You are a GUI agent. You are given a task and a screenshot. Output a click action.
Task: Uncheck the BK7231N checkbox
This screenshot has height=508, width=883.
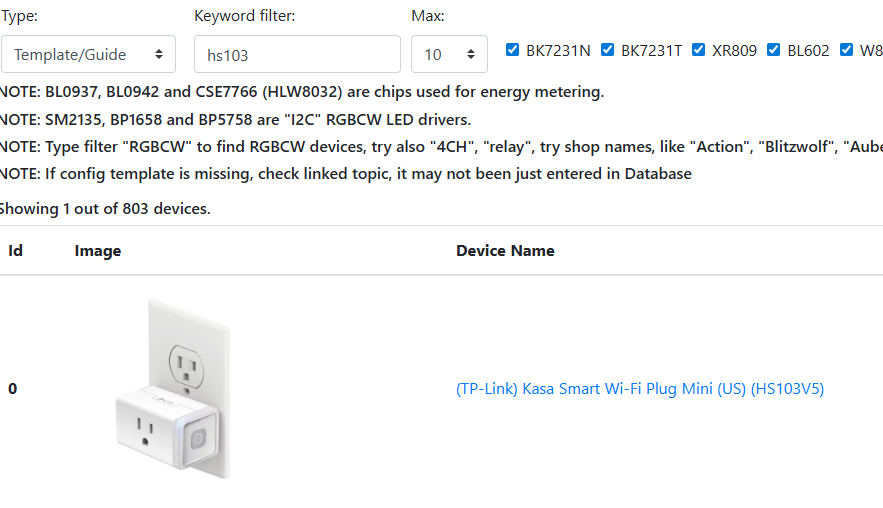click(x=513, y=50)
